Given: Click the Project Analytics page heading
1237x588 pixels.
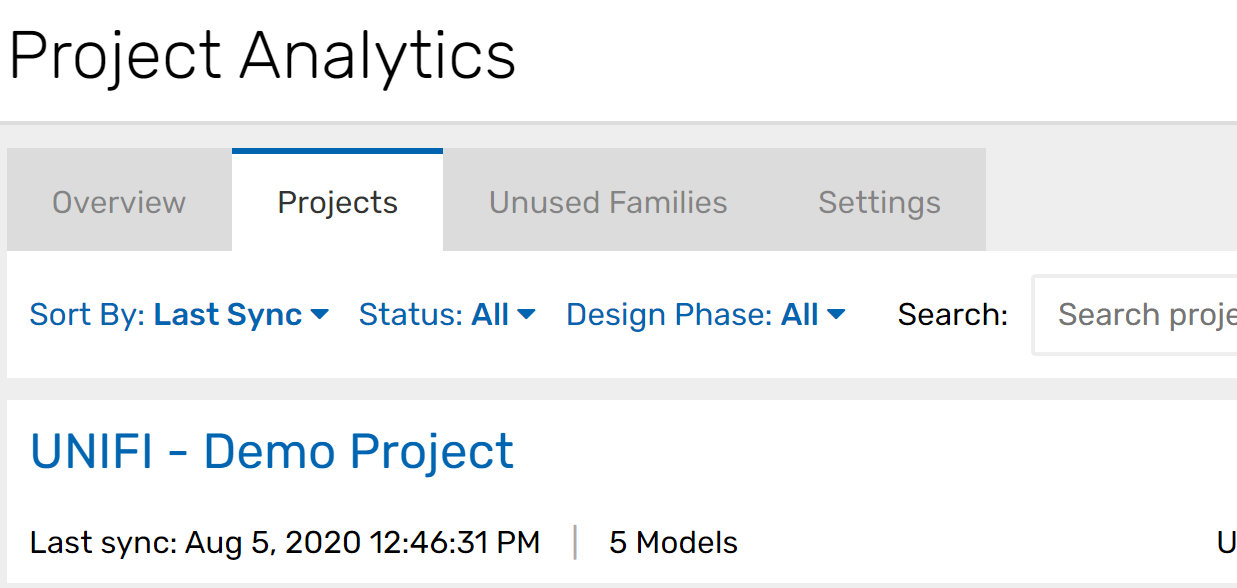Looking at the screenshot, I should [262, 55].
